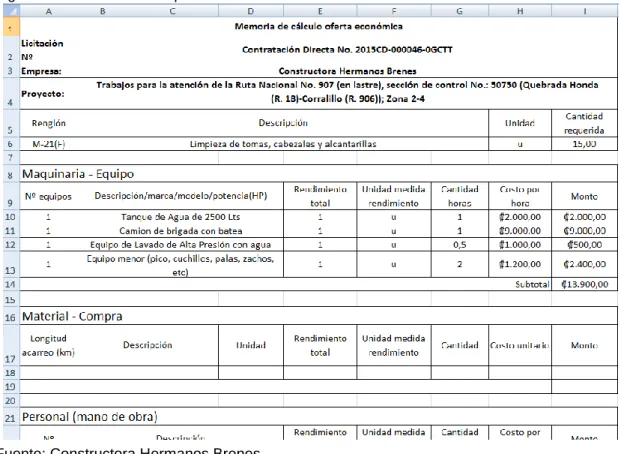
Task: Click the 'Constructora Hermanos Brenes' cell
Action: (347, 71)
